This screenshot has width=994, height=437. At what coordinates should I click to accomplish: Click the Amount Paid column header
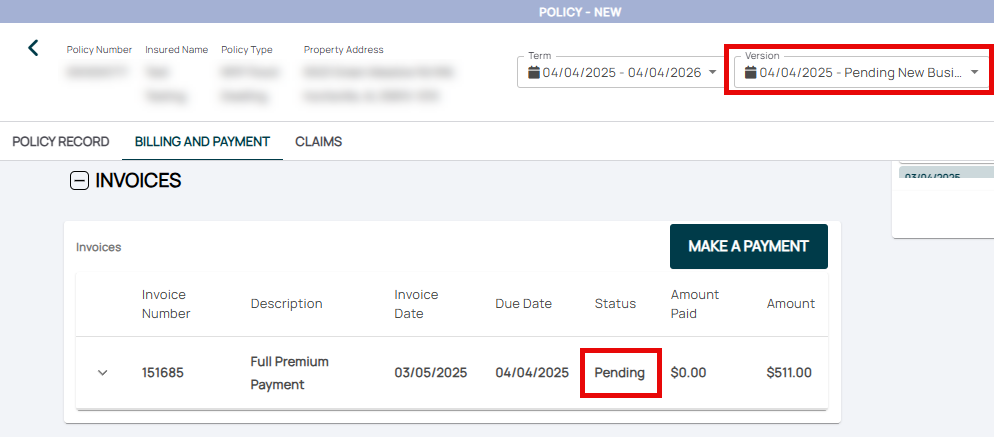[x=697, y=304]
